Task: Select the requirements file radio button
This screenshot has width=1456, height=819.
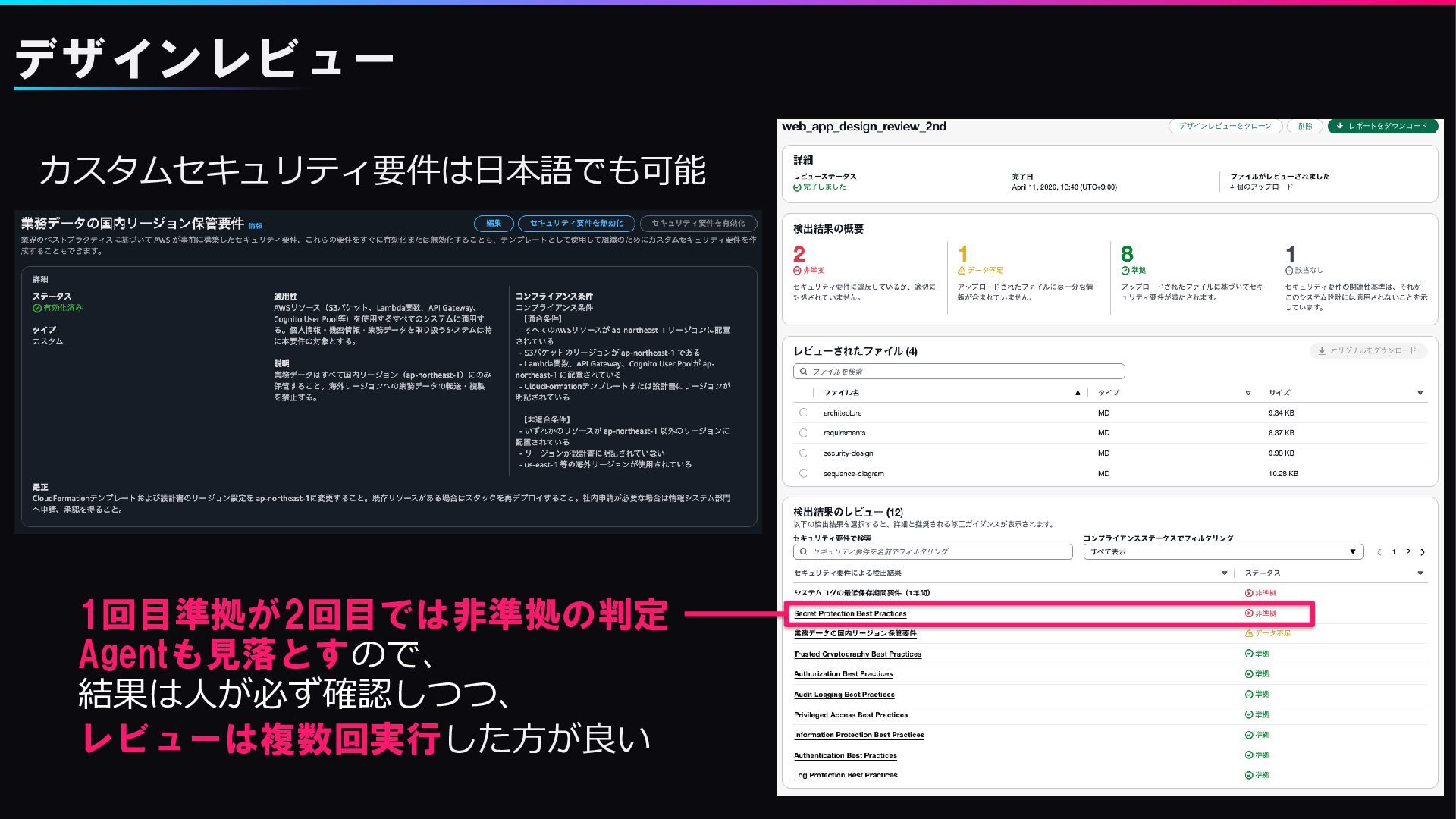Action: (x=803, y=432)
